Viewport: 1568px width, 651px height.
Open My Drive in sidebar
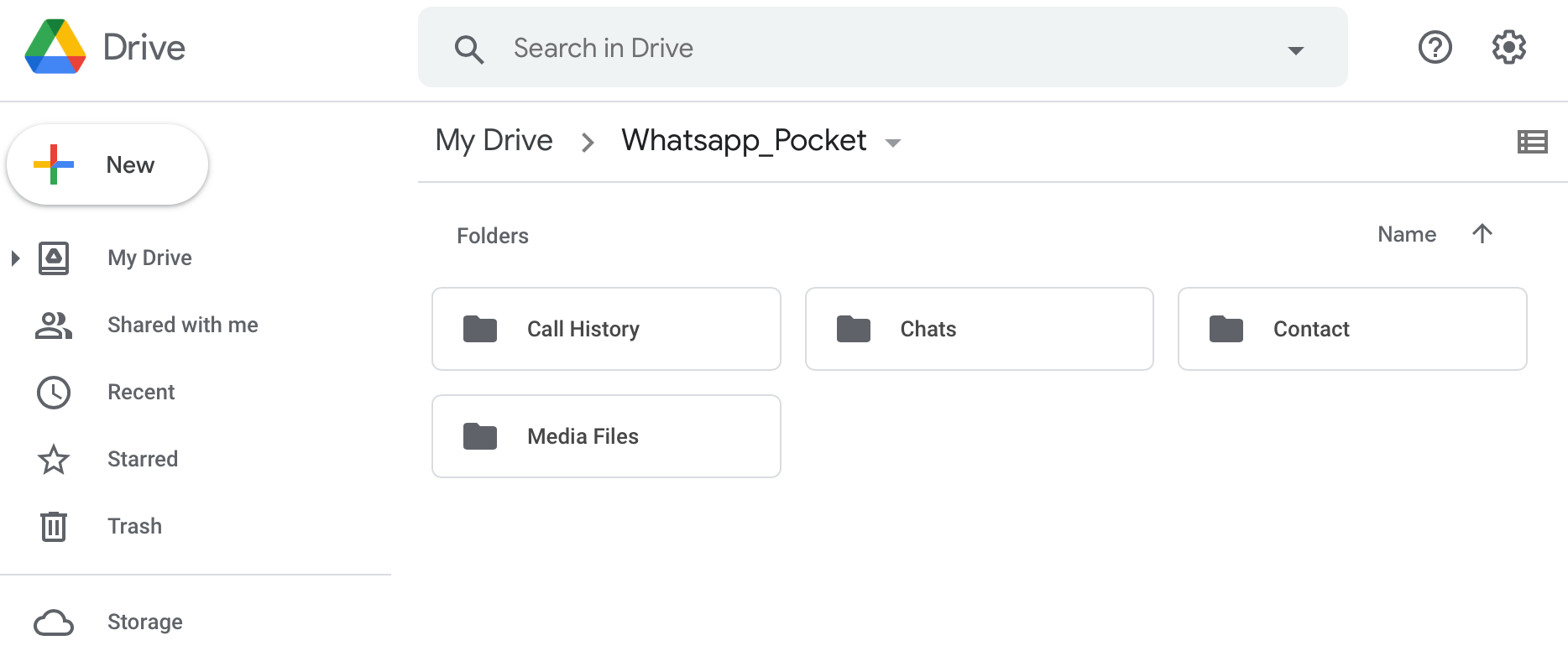coord(149,258)
